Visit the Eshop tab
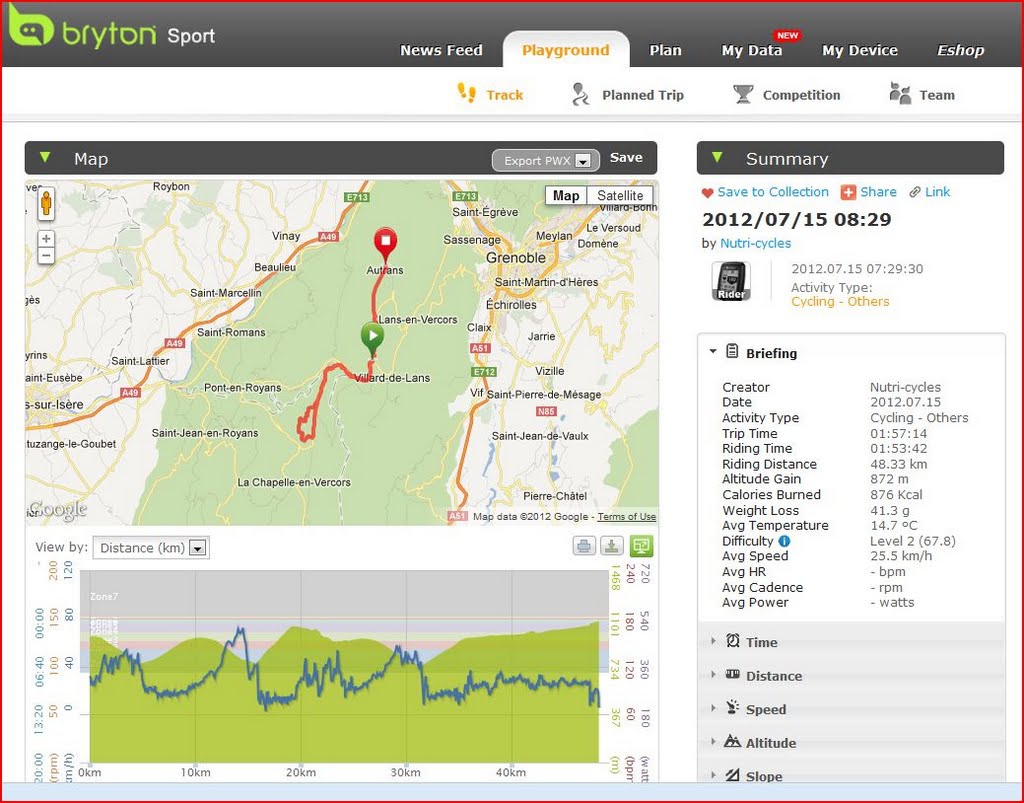1024x803 pixels. (960, 50)
